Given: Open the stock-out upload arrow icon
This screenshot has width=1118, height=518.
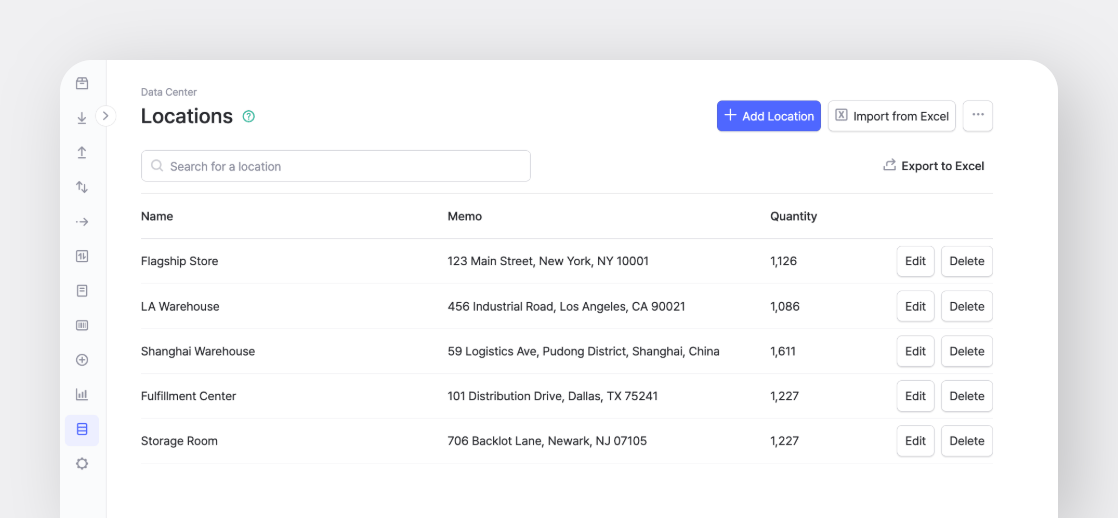Looking at the screenshot, I should [x=82, y=153].
